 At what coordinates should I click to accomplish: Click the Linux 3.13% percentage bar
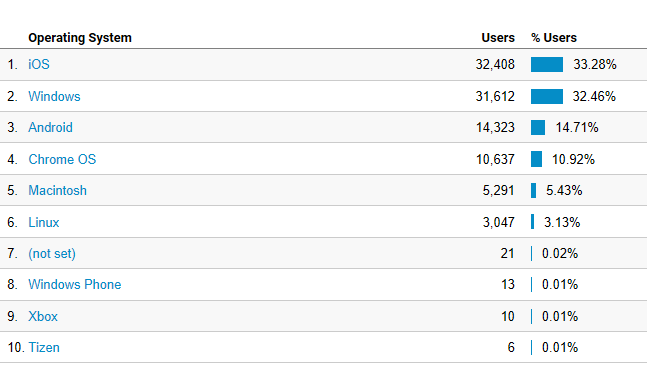[533, 222]
